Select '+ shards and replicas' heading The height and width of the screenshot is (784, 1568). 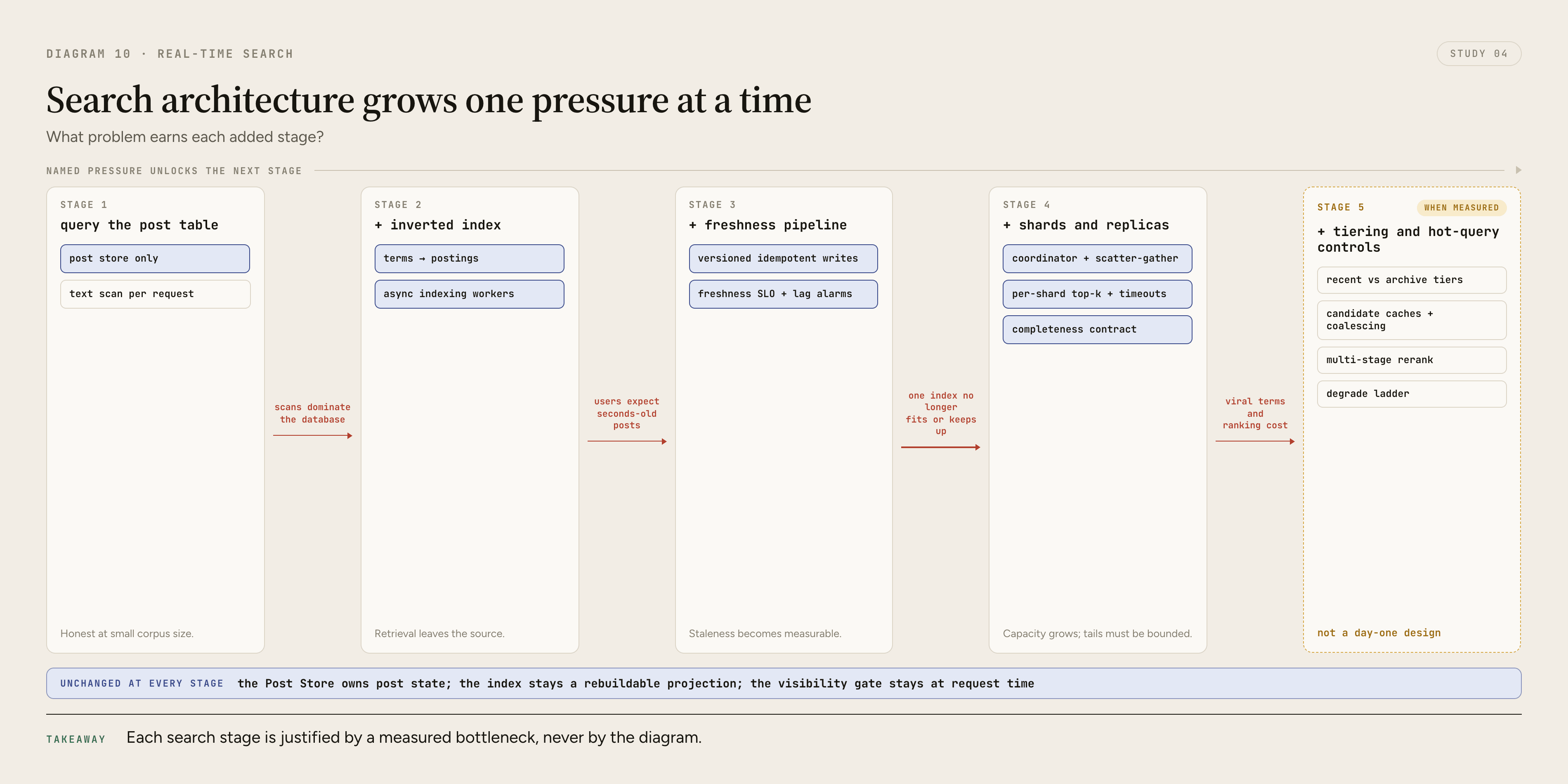tap(1086, 225)
